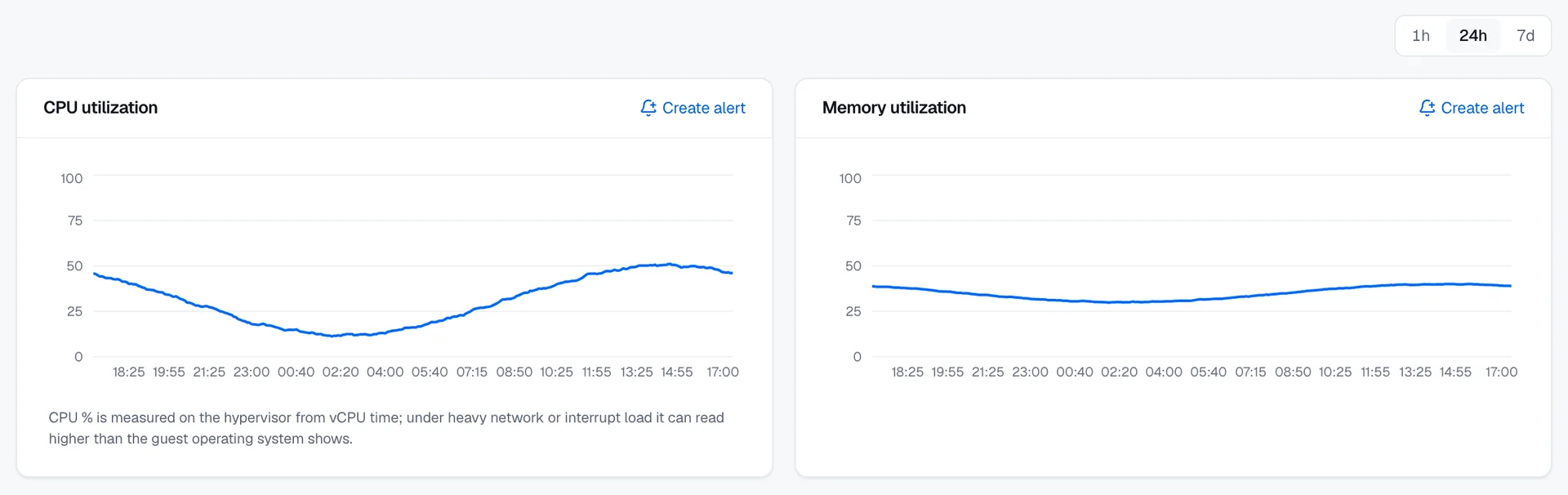This screenshot has width=1568, height=495.
Task: Click bell icon in CPU utilization card
Action: pyautogui.click(x=648, y=108)
